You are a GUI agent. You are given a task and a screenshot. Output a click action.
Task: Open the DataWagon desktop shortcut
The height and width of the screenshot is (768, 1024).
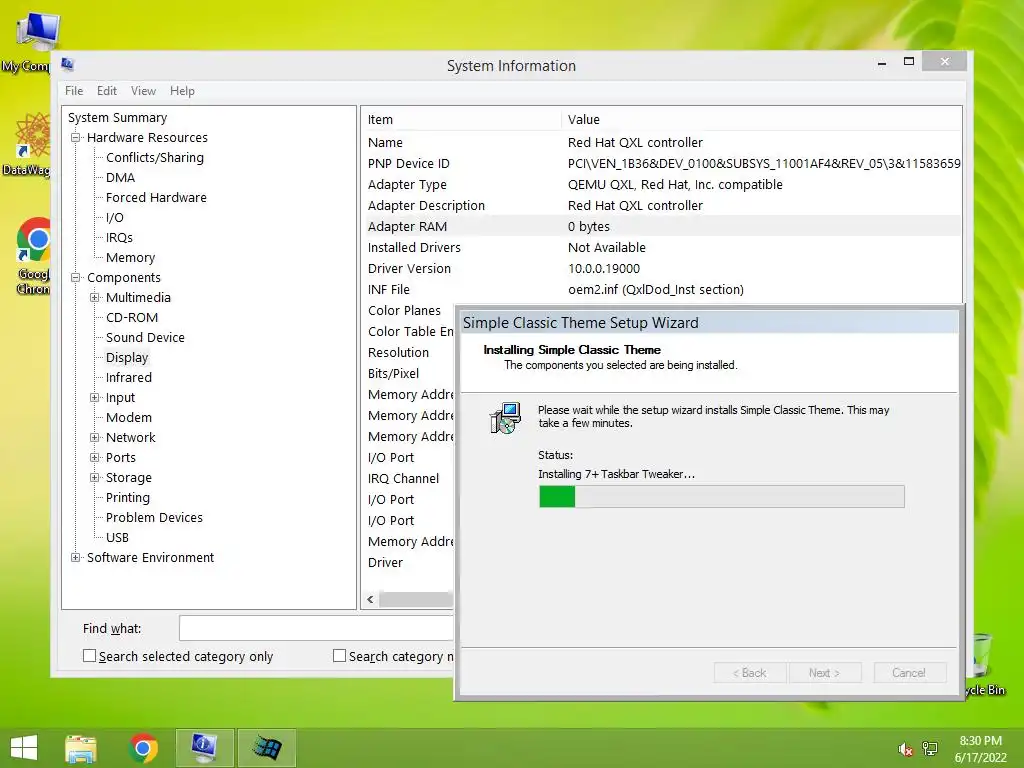click(29, 144)
